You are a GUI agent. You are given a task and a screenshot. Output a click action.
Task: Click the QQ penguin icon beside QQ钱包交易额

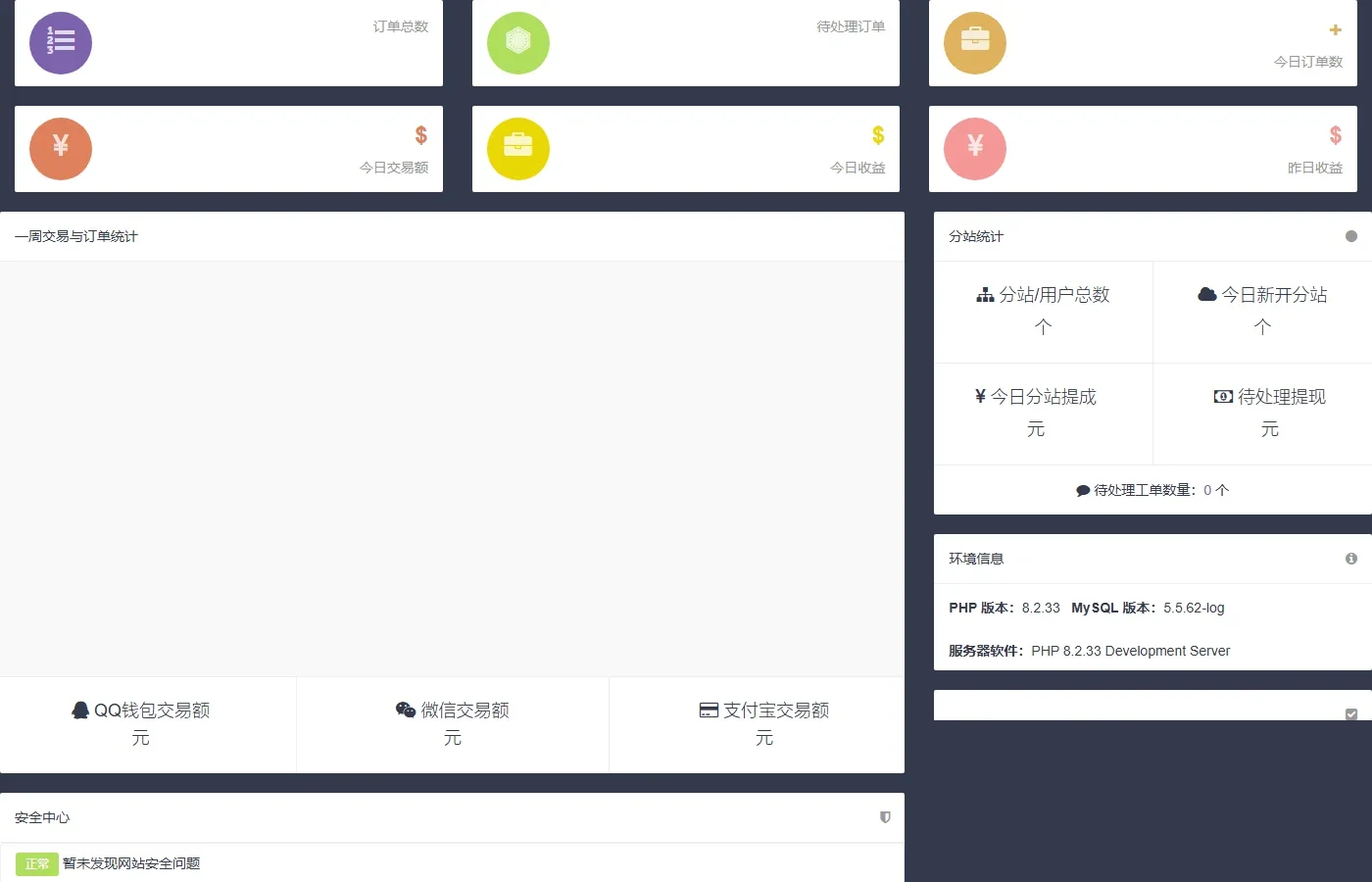[x=80, y=710]
